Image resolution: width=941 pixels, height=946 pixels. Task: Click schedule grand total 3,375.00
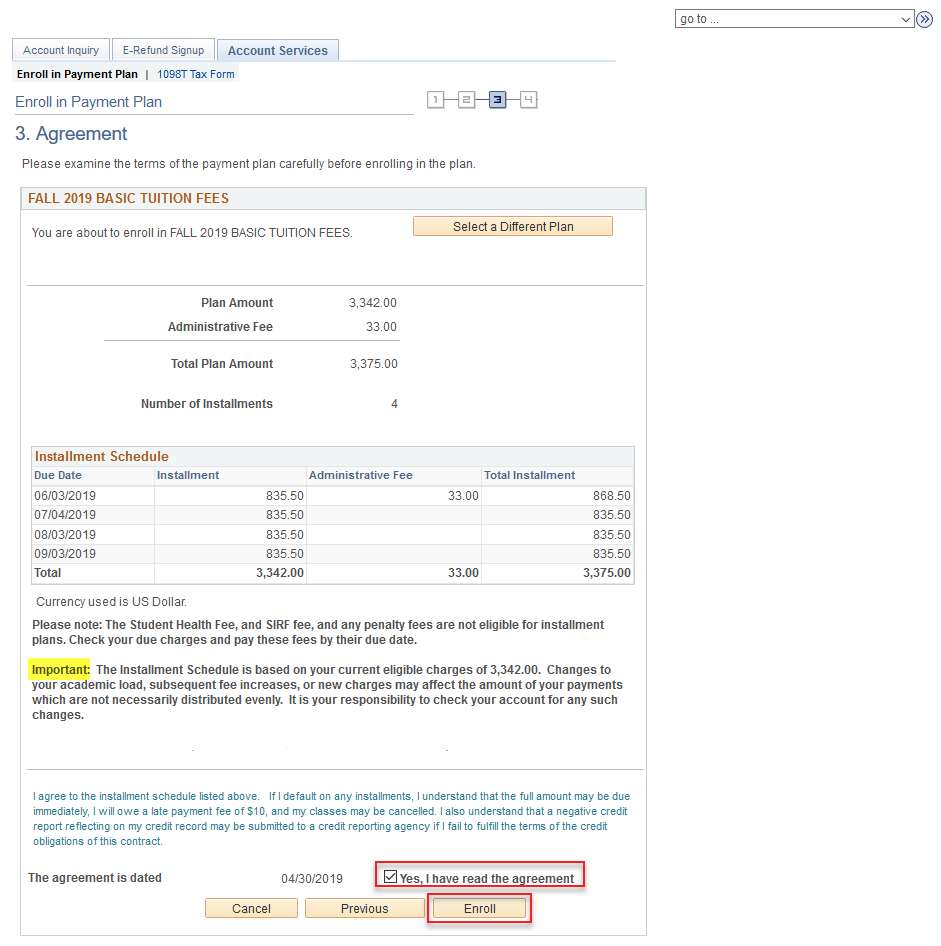(x=607, y=573)
